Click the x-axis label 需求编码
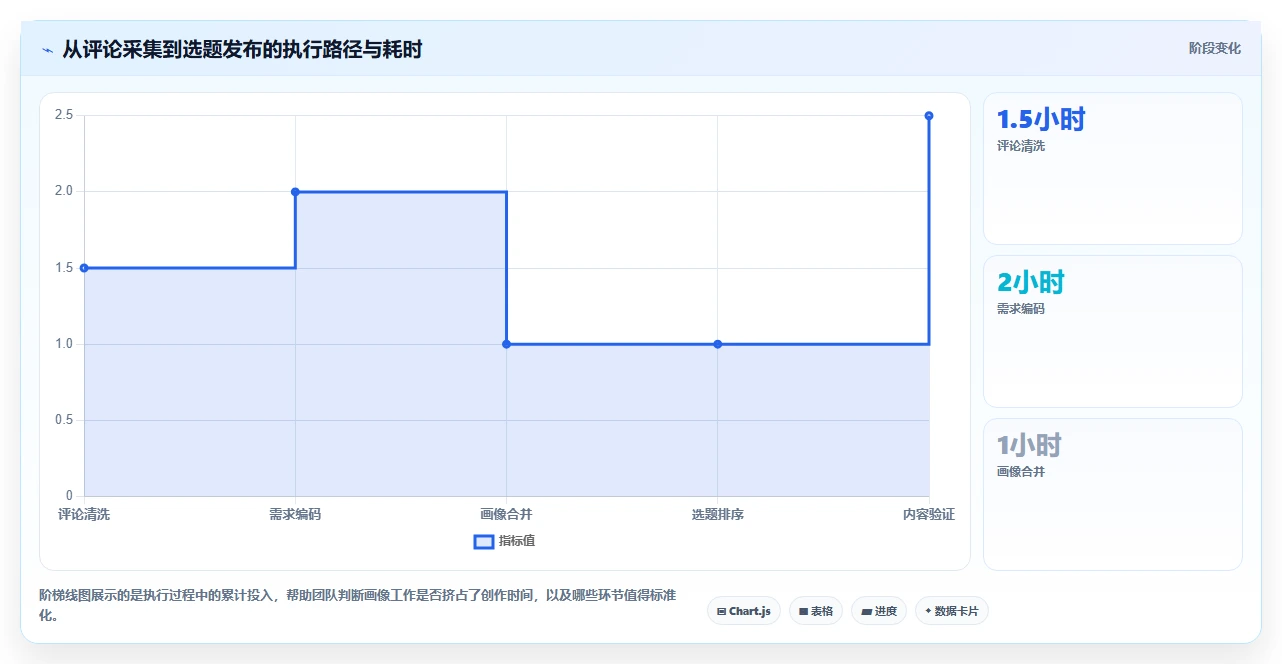The height and width of the screenshot is (664, 1282). click(x=295, y=514)
